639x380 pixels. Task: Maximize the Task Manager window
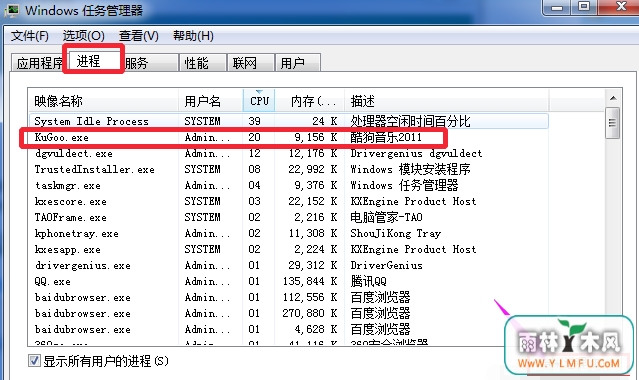point(584,7)
